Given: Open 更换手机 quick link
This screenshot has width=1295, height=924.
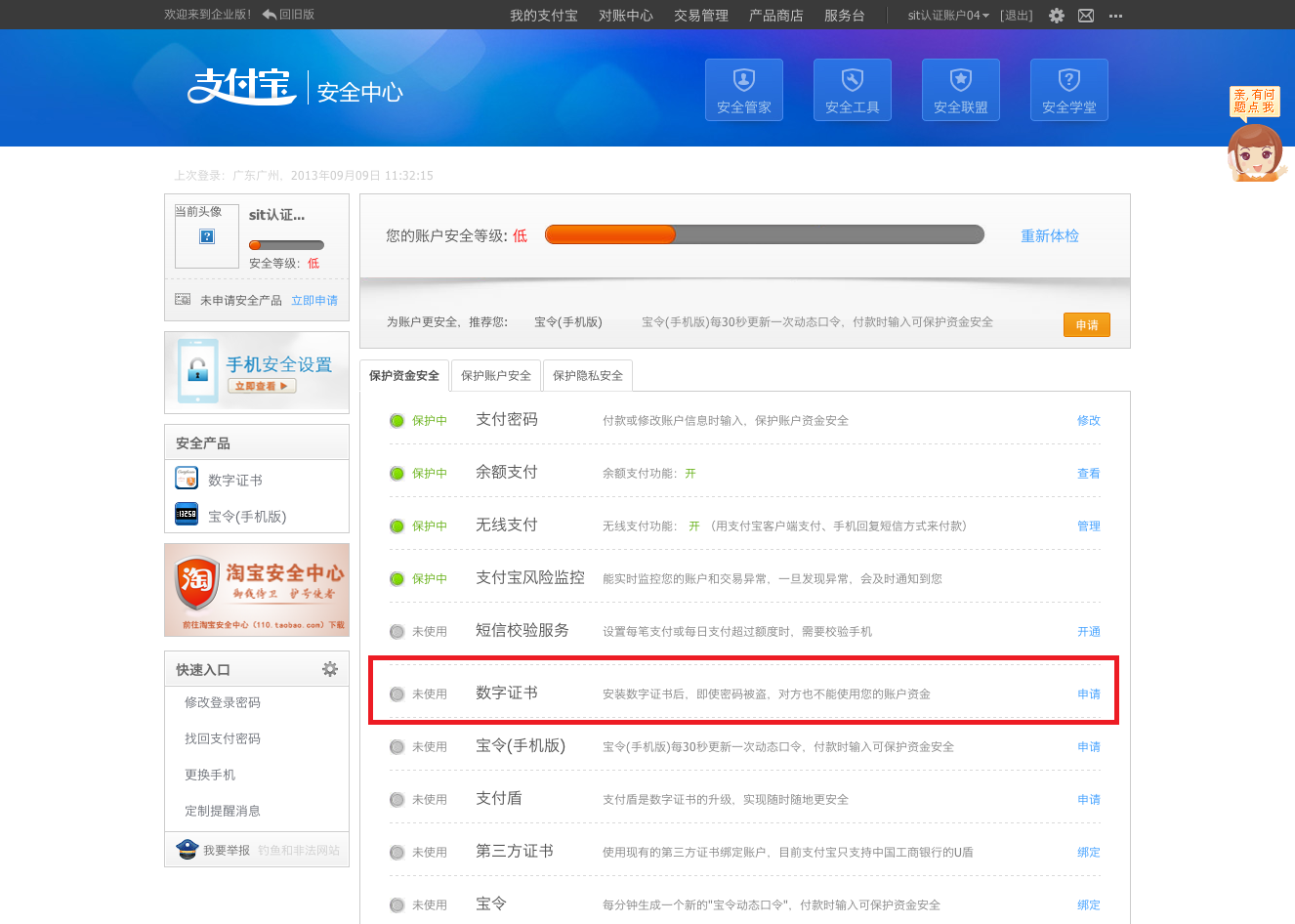Looking at the screenshot, I should (210, 775).
